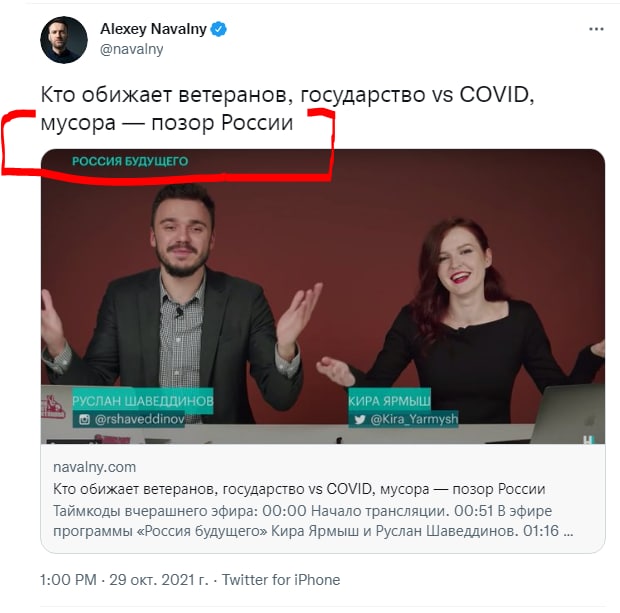Click the РОССИЯ БУДУЩЕГО label in the video

click(130, 161)
